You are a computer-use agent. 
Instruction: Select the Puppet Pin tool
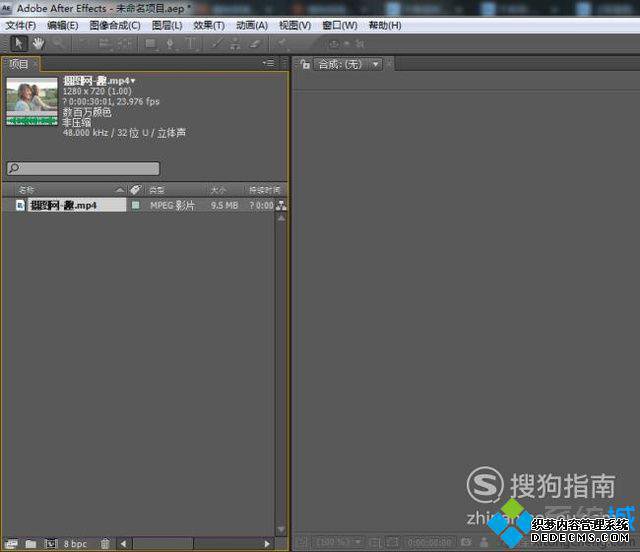[x=282, y=43]
